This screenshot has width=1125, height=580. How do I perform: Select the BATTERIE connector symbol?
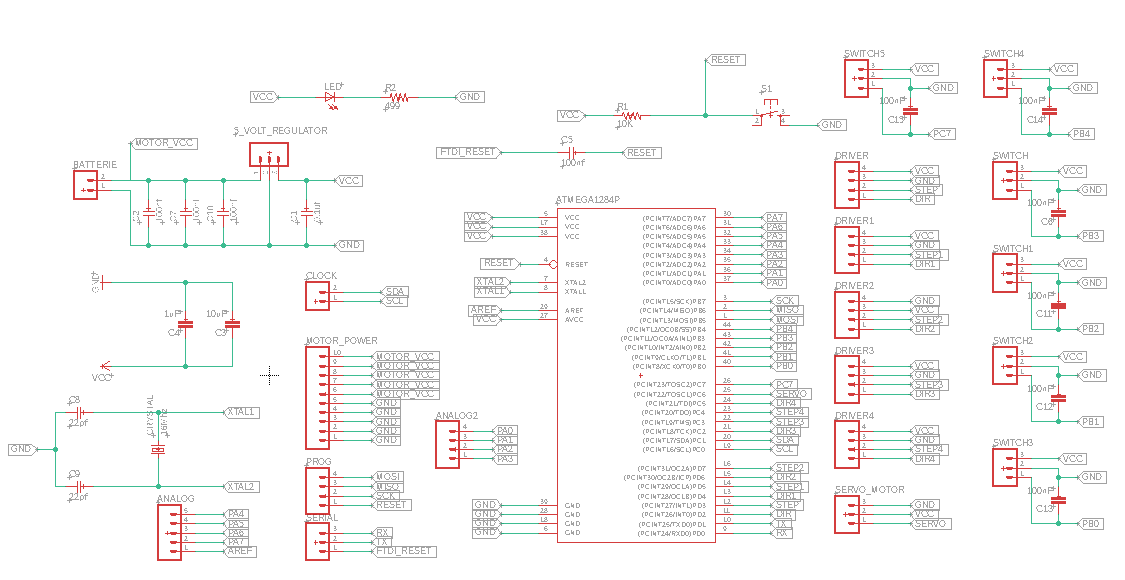tap(85, 184)
